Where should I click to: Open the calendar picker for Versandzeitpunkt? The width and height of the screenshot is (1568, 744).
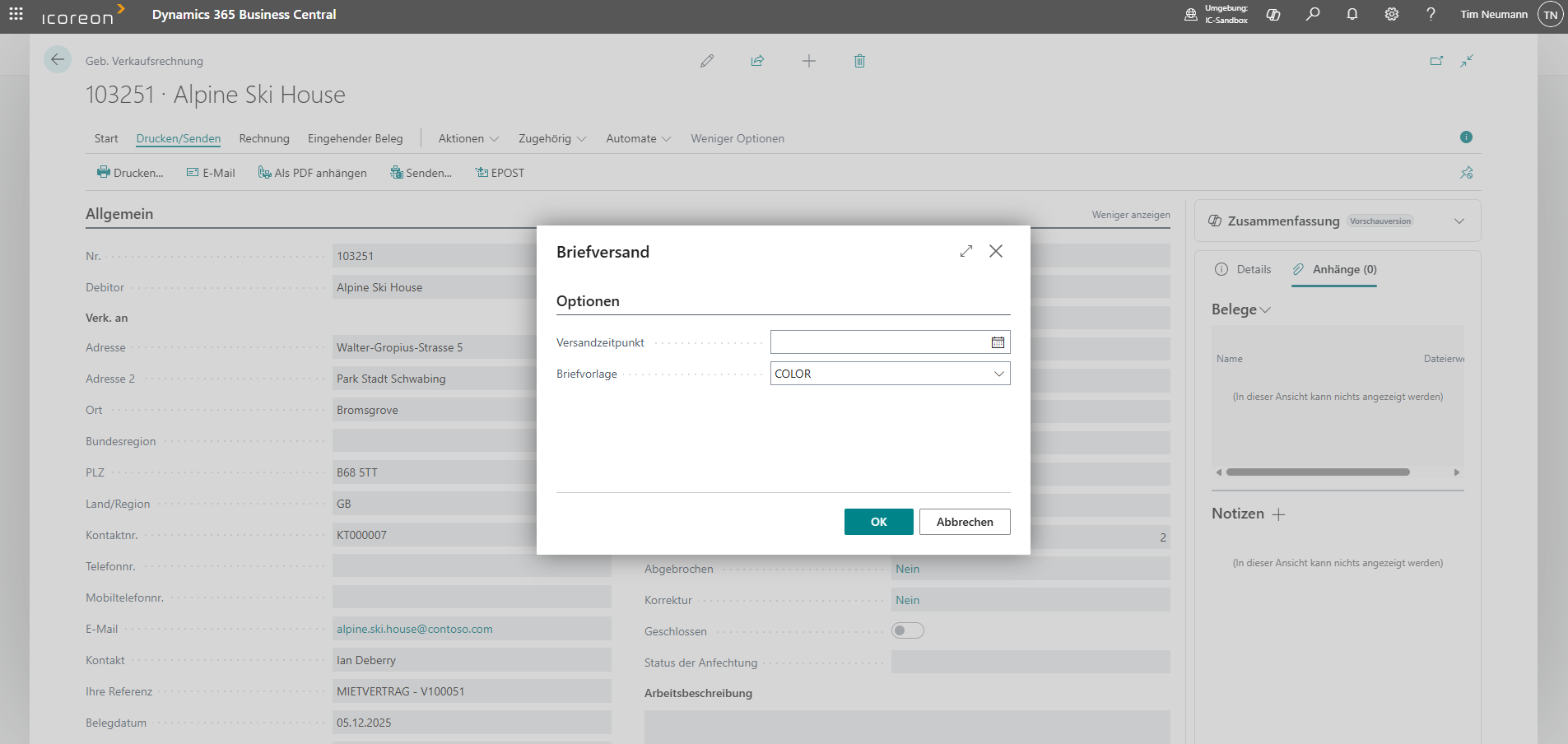(x=998, y=342)
